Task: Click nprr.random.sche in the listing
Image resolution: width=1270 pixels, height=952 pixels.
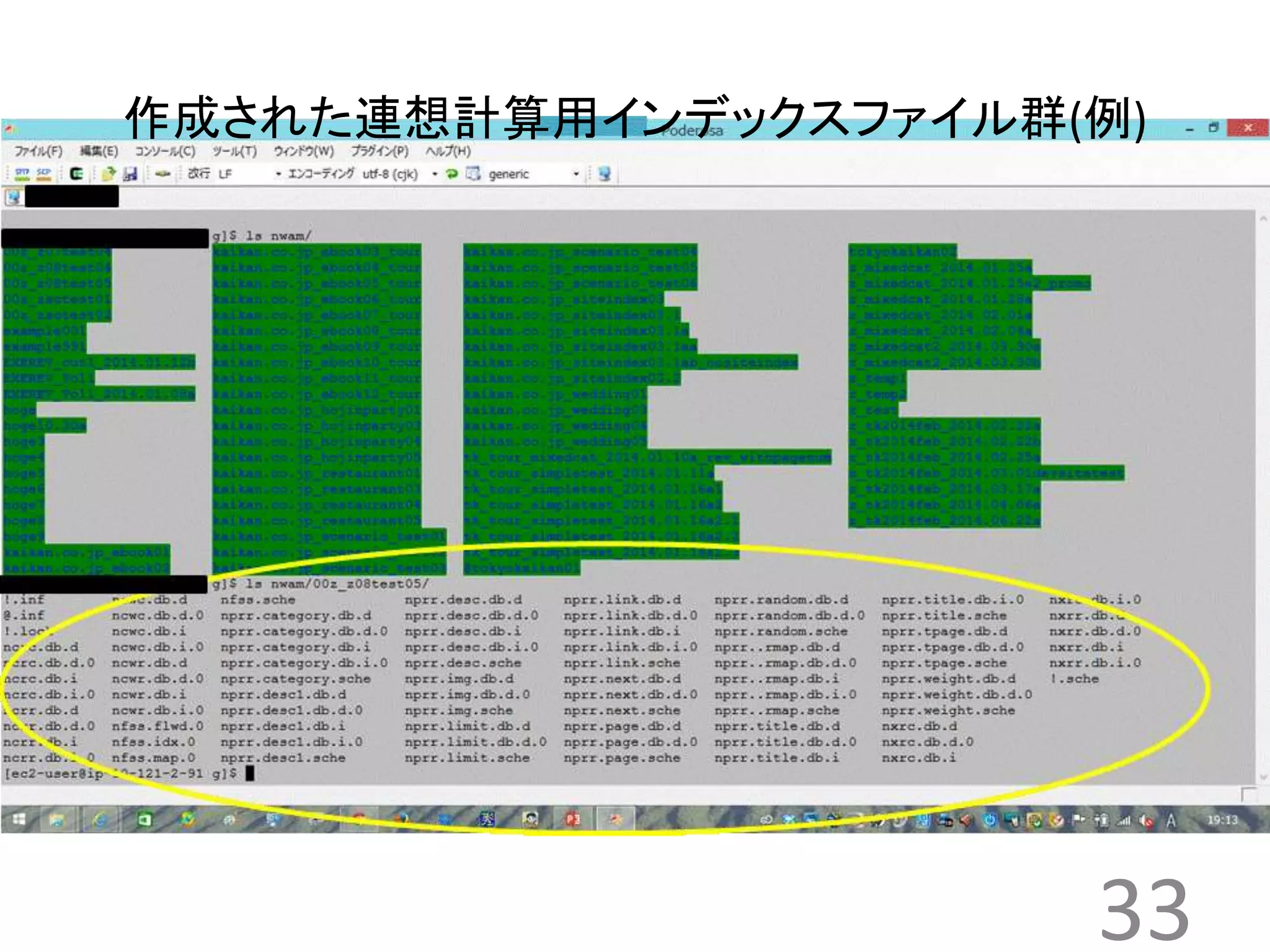Action: [x=781, y=632]
